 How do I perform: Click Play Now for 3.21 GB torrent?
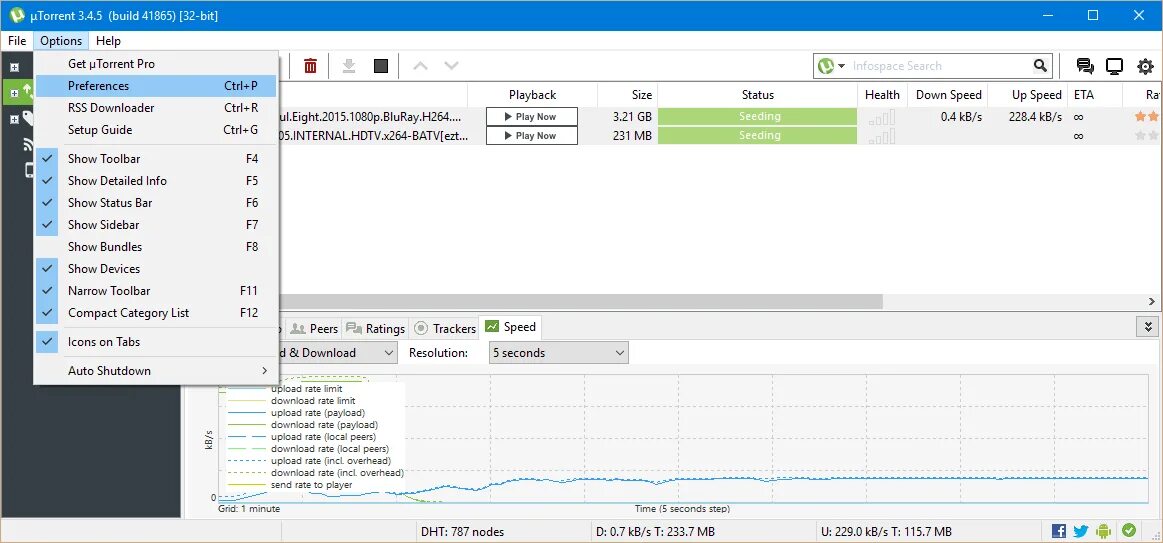point(532,116)
